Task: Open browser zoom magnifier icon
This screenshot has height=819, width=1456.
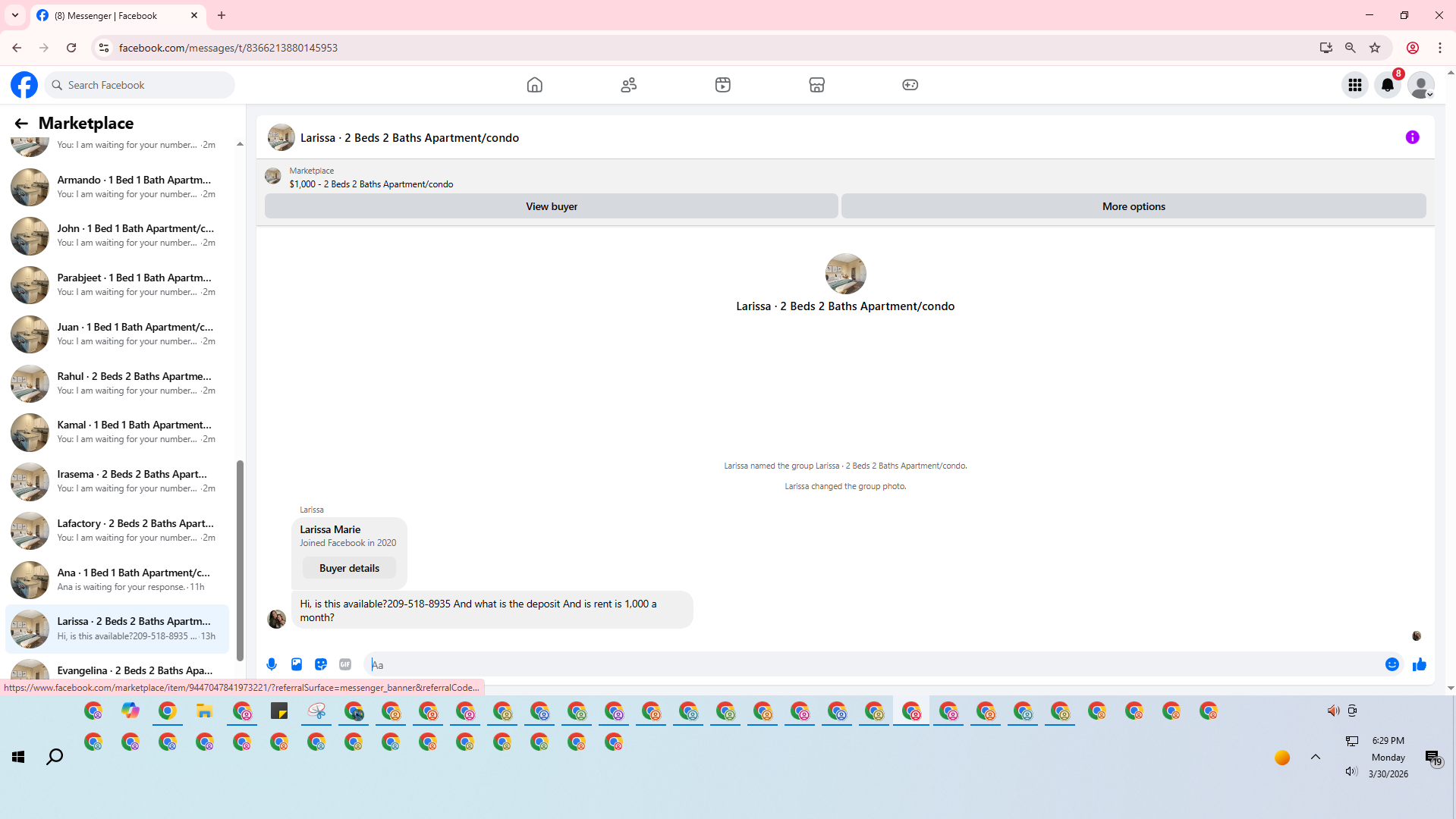Action: tap(1351, 48)
